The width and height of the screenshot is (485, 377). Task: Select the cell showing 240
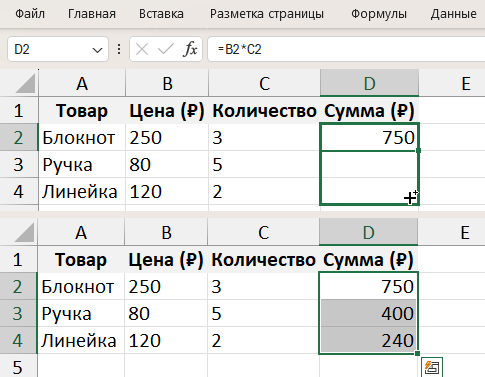pos(368,340)
